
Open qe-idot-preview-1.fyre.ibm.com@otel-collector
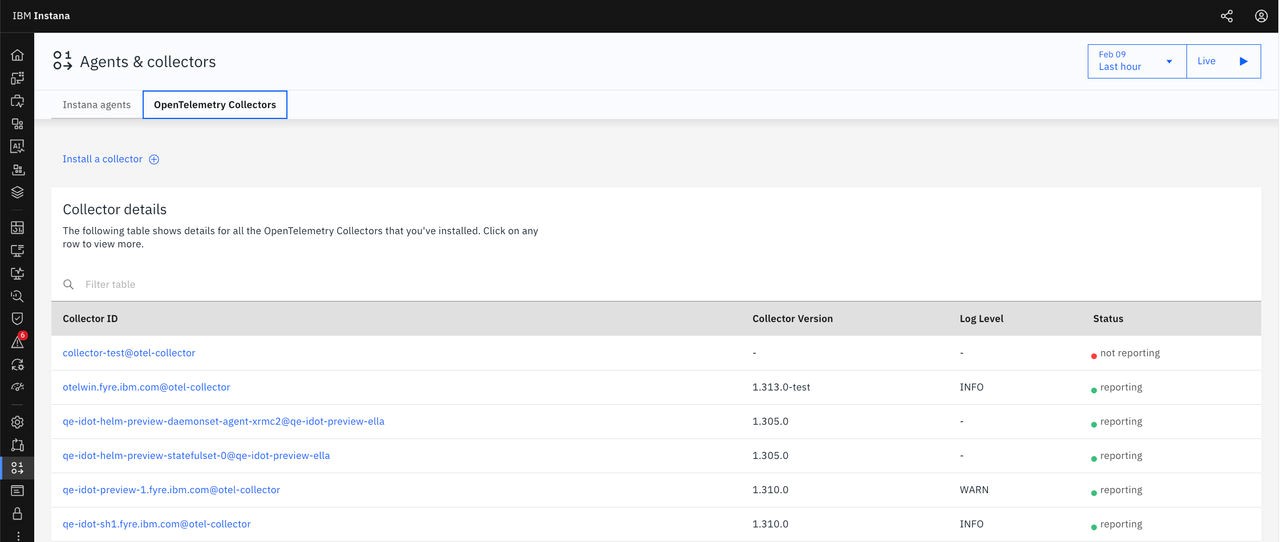(x=172, y=490)
